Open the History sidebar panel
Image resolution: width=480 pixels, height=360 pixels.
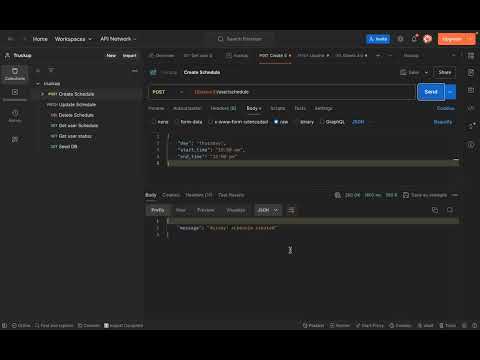pyautogui.click(x=15, y=115)
